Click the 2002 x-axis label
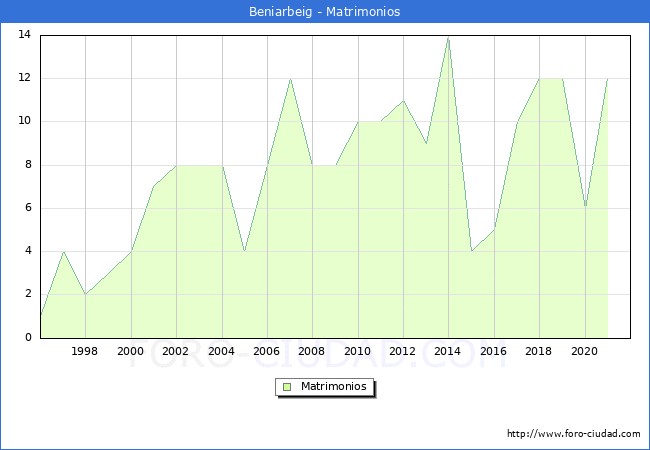 click(175, 351)
